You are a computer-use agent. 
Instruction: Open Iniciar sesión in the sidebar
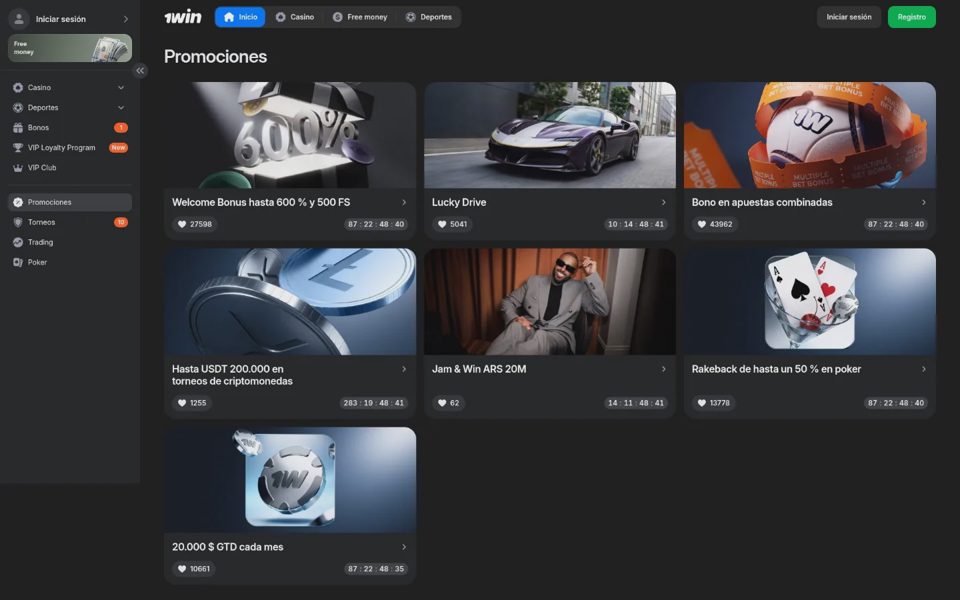(70, 19)
